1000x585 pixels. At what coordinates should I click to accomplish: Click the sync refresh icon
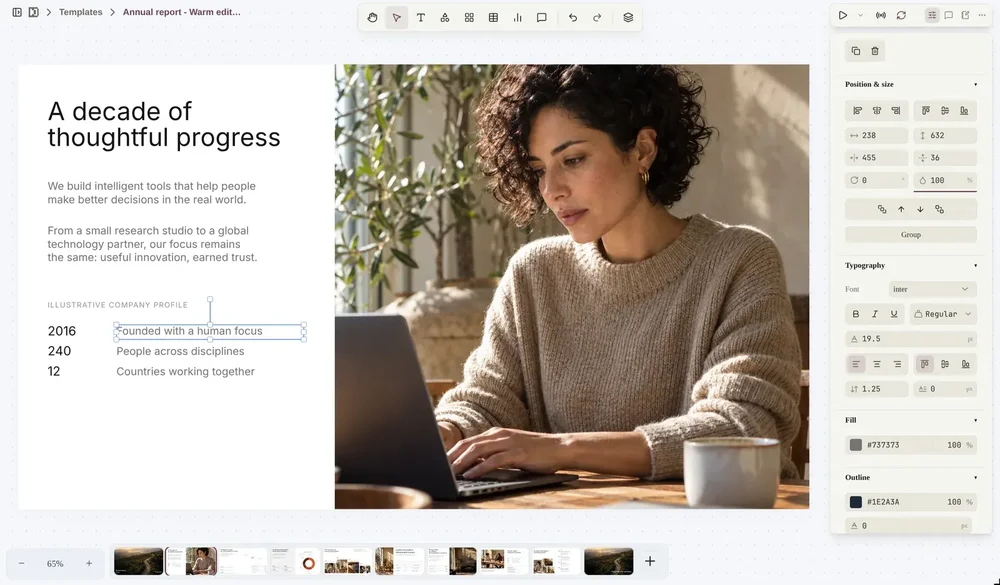point(901,15)
